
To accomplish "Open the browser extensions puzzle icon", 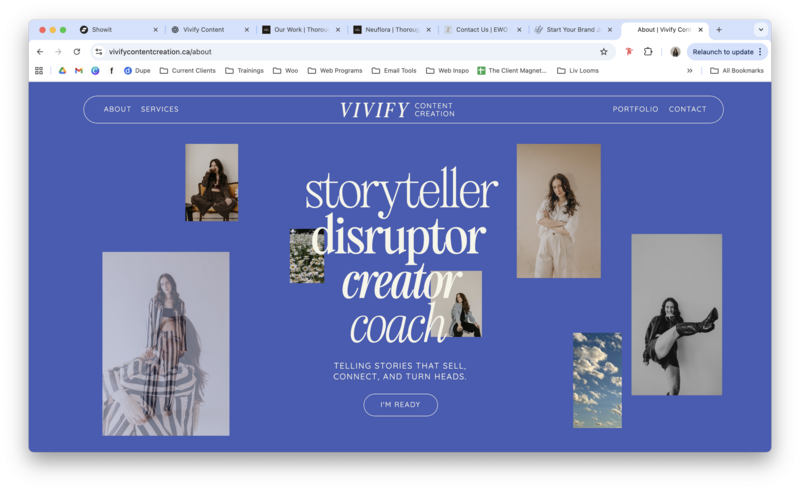I will click(x=648, y=52).
